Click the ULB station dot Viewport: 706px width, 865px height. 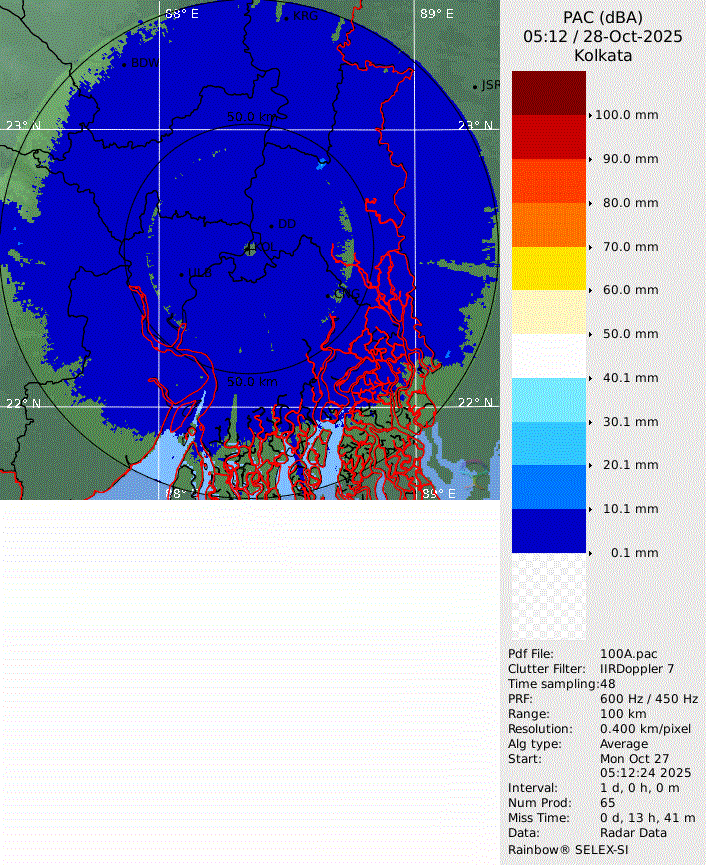(181, 274)
